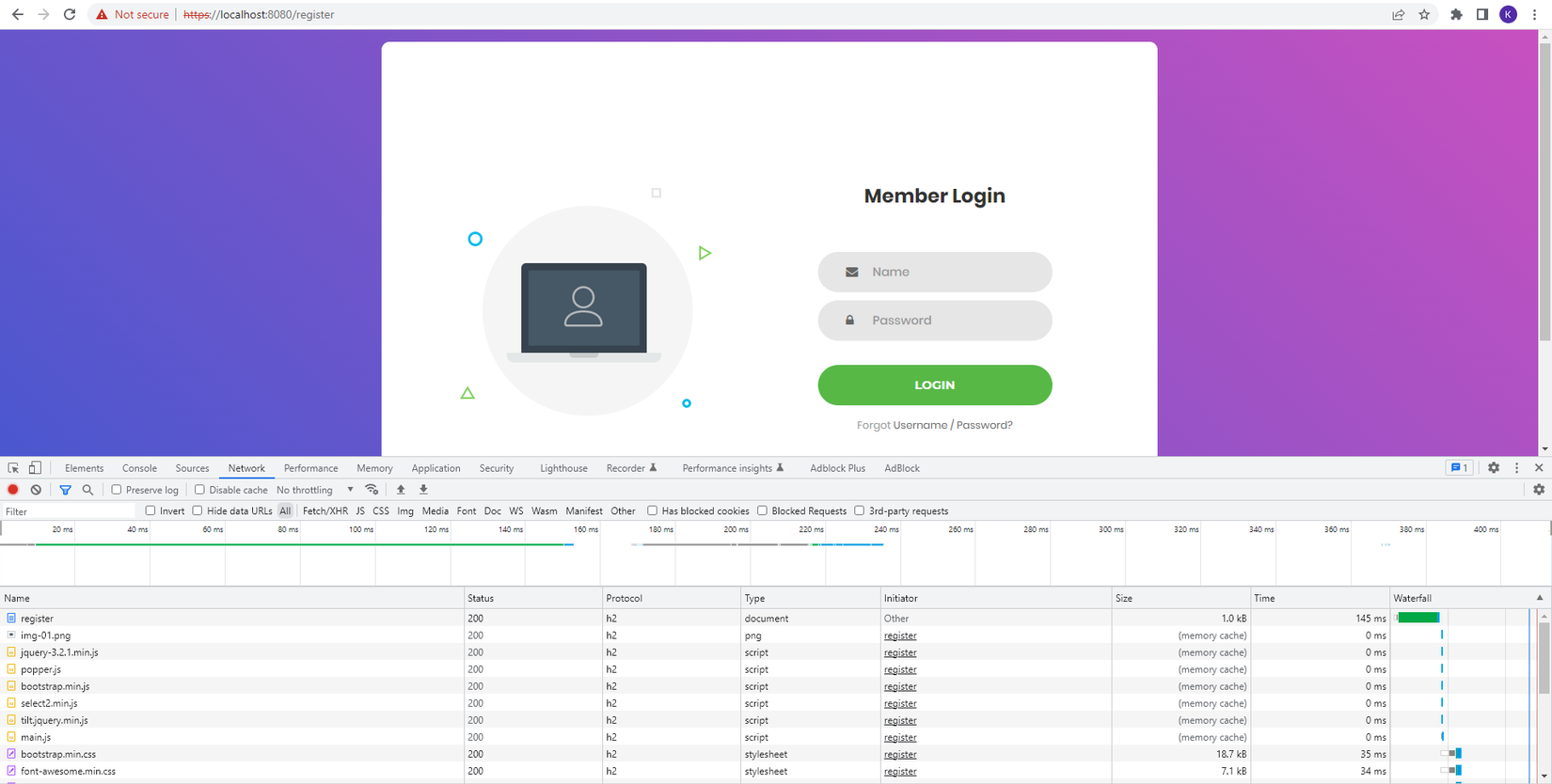This screenshot has height=784, width=1552.
Task: Click the register row's green waterfall bar
Action: coord(1418,618)
